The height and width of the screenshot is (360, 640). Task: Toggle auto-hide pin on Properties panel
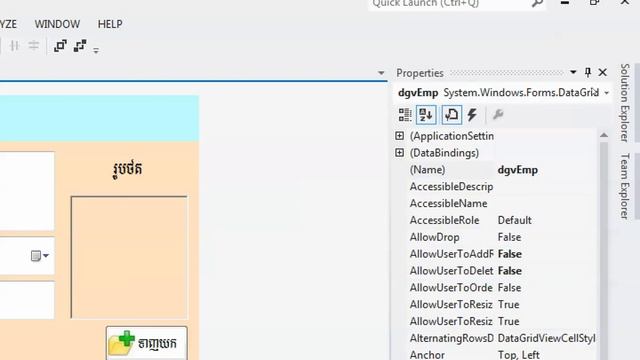(x=588, y=72)
